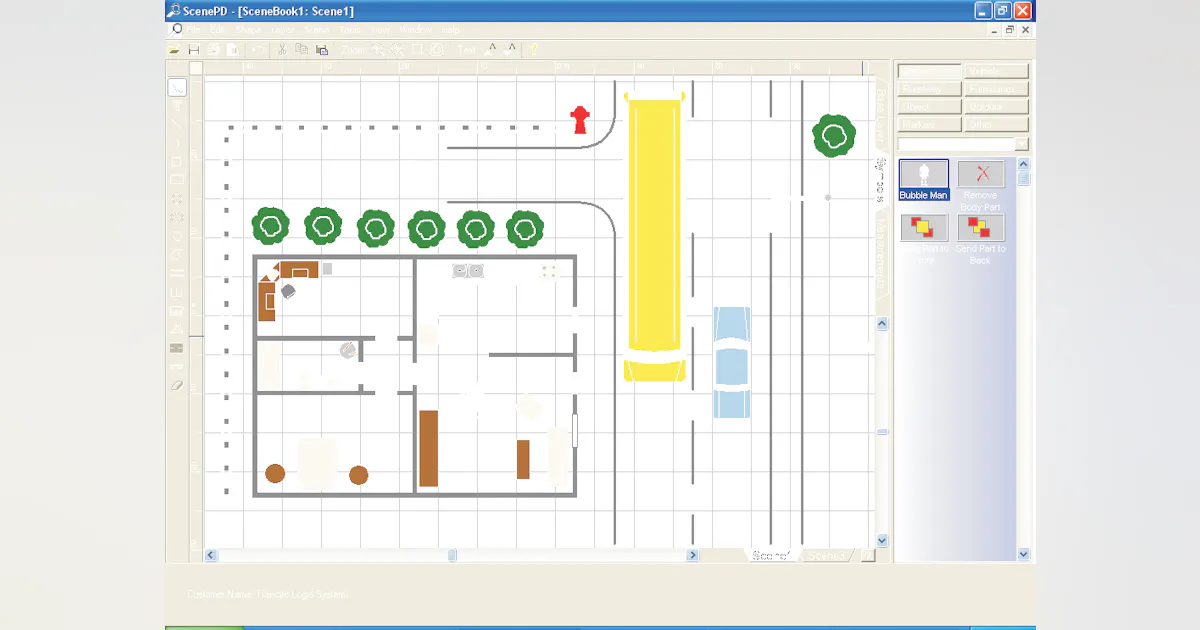Select the yellow bus on the road
1200x630 pixels.
click(654, 236)
